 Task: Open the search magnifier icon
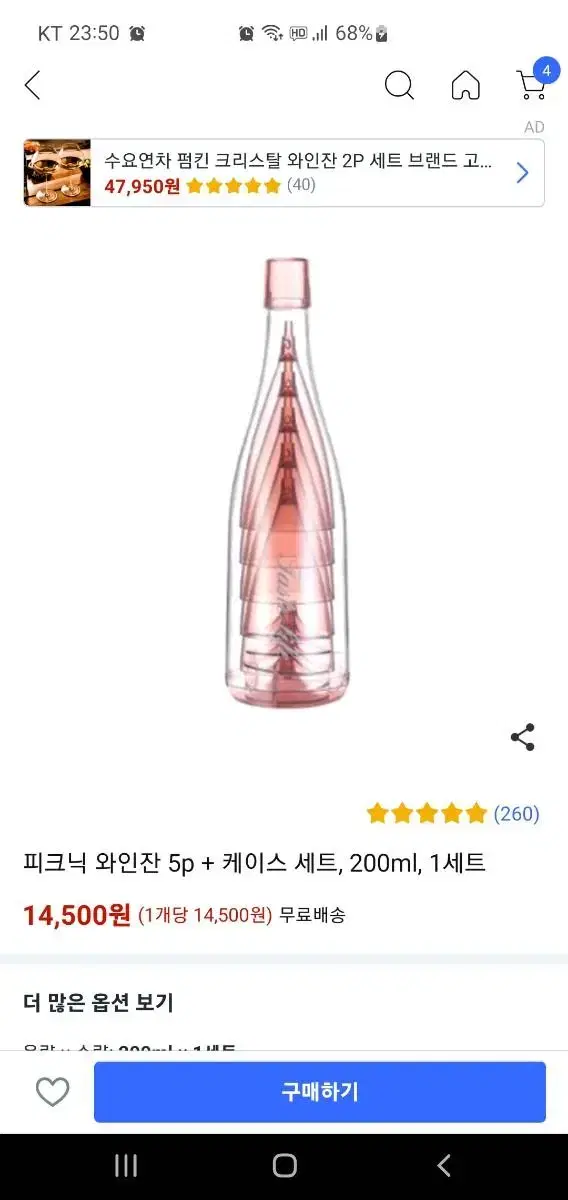pos(399,86)
